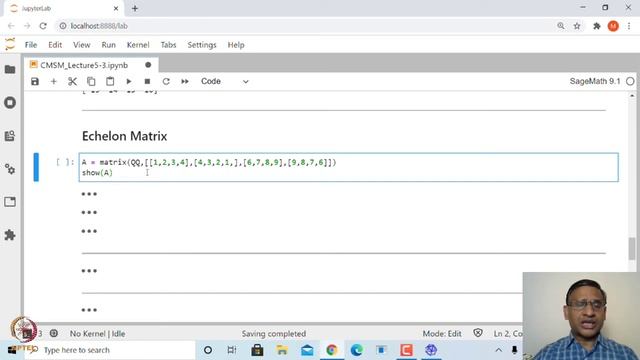
Task: Open the Help menu
Action: point(236,45)
